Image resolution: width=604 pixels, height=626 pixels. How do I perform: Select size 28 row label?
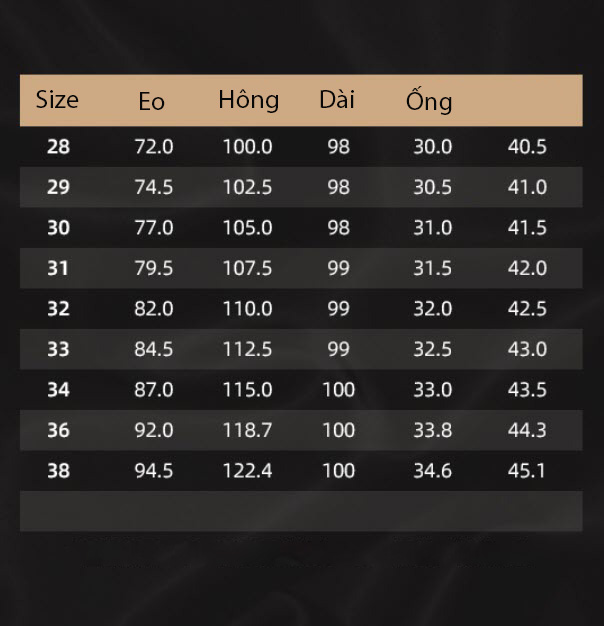tap(58, 147)
